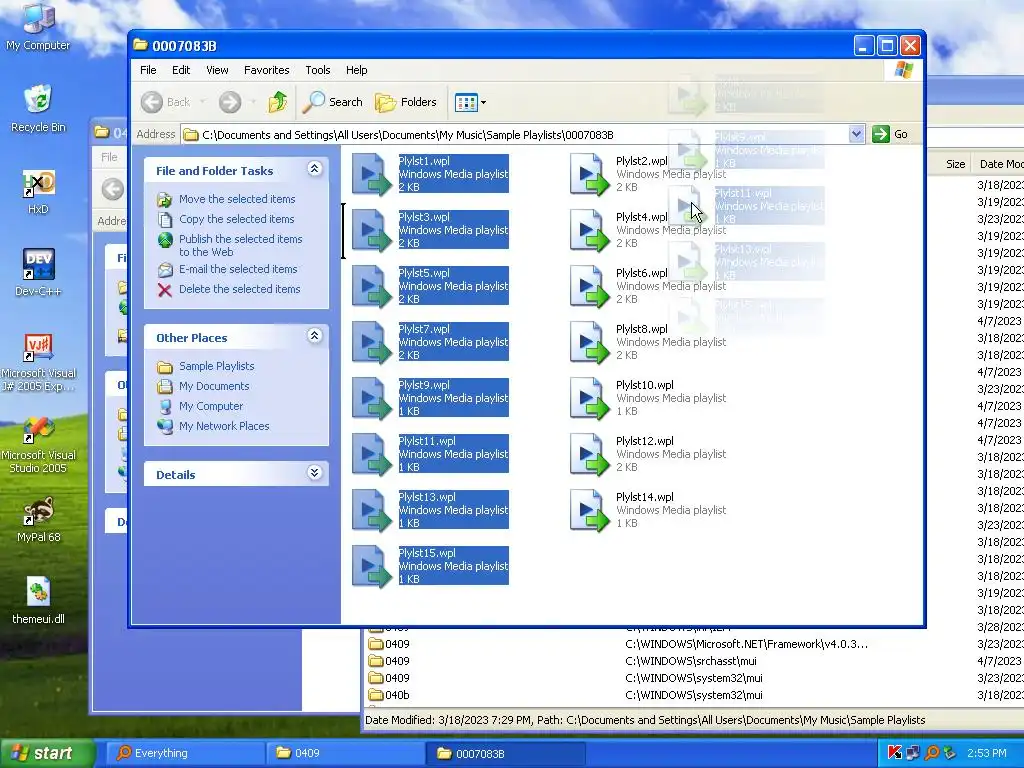
Task: Open the Favorites menu
Action: coord(266,70)
